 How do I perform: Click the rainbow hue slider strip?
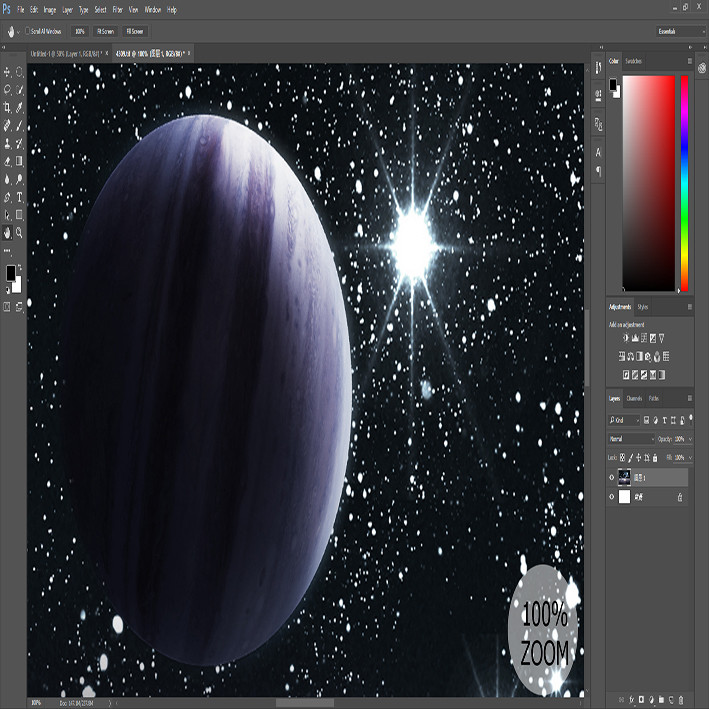[685, 183]
